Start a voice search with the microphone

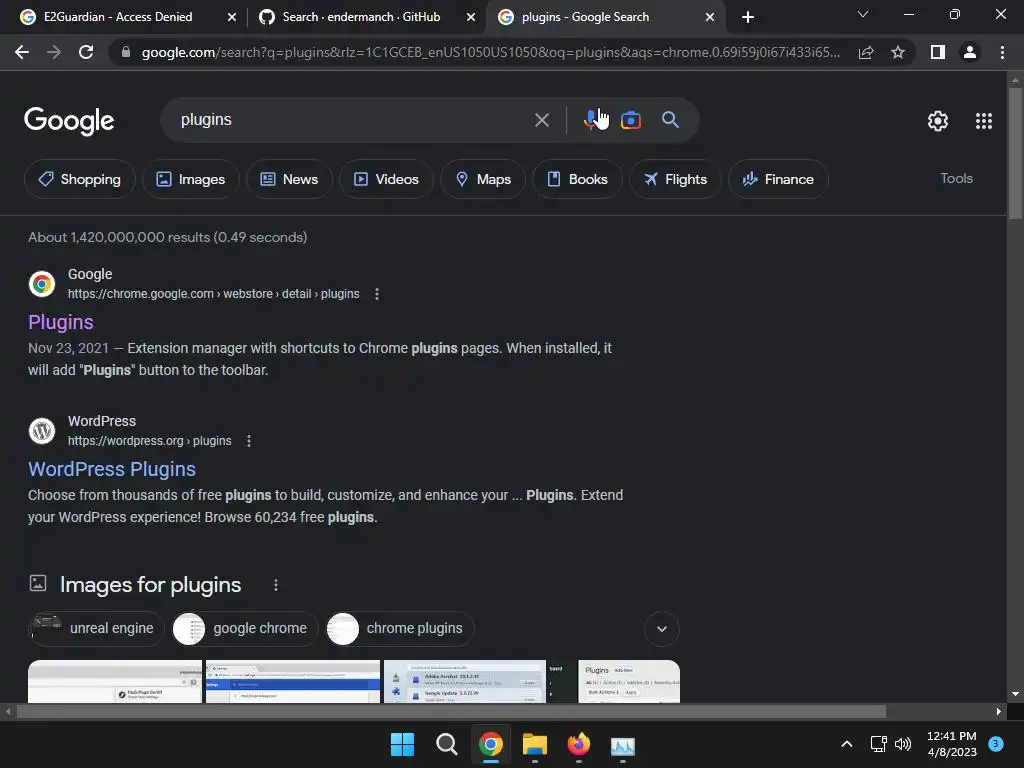click(593, 120)
